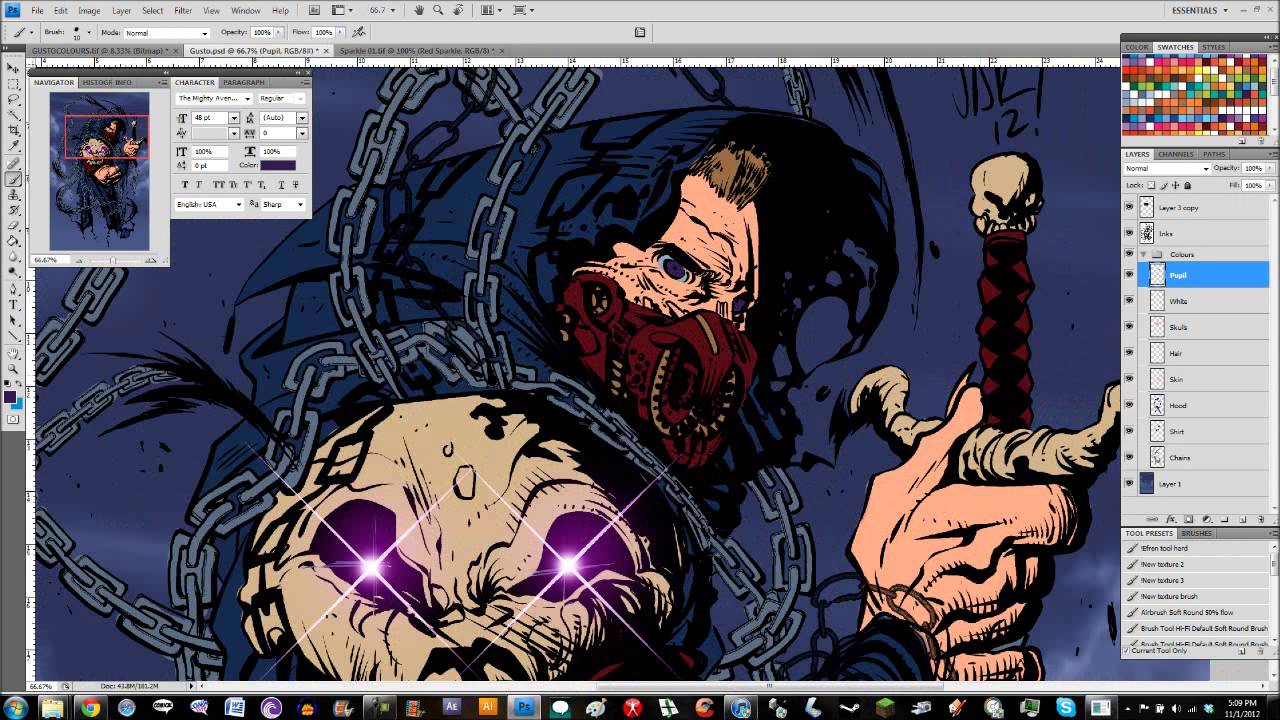Select the Crop tool

tap(14, 131)
